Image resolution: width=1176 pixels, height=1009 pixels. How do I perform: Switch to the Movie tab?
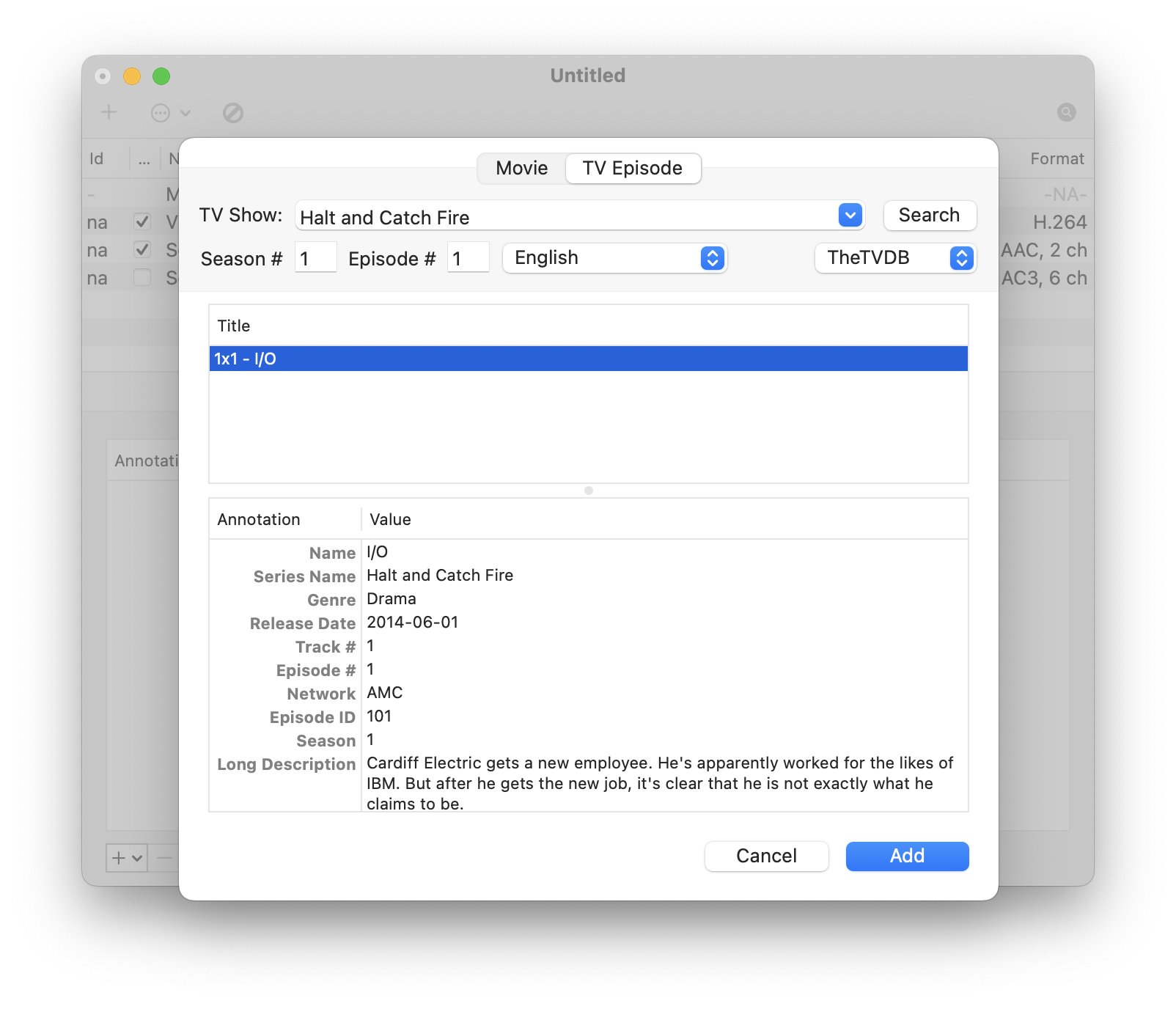click(521, 169)
